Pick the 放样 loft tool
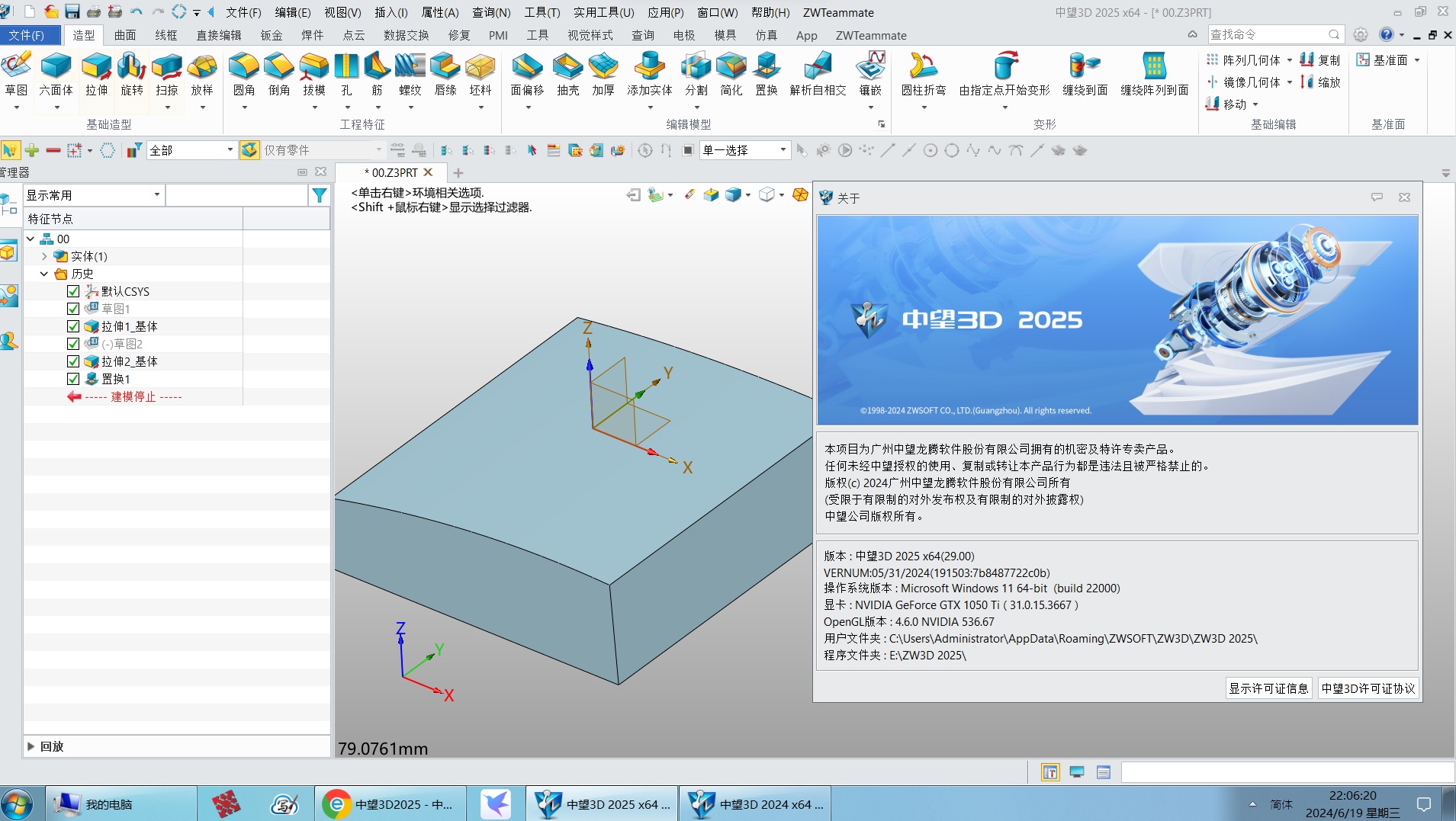 coord(202,74)
